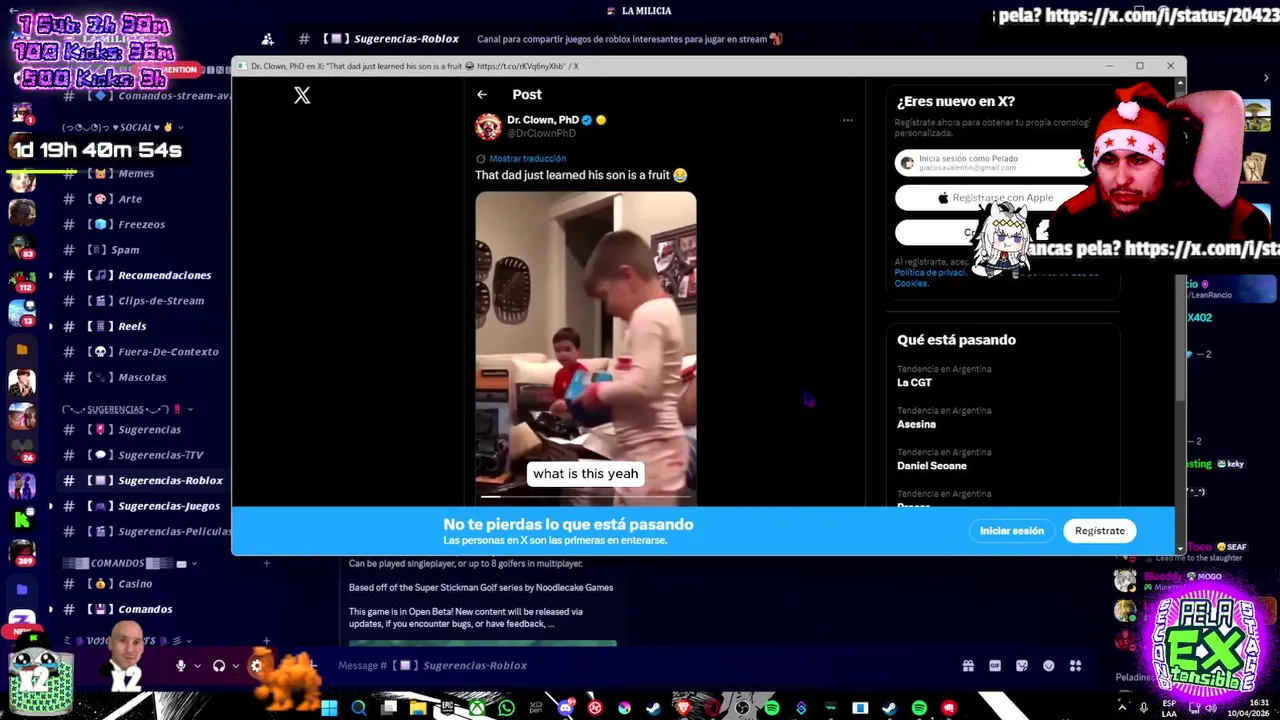
Task: Mute the Discord microphone
Action: coord(181,665)
